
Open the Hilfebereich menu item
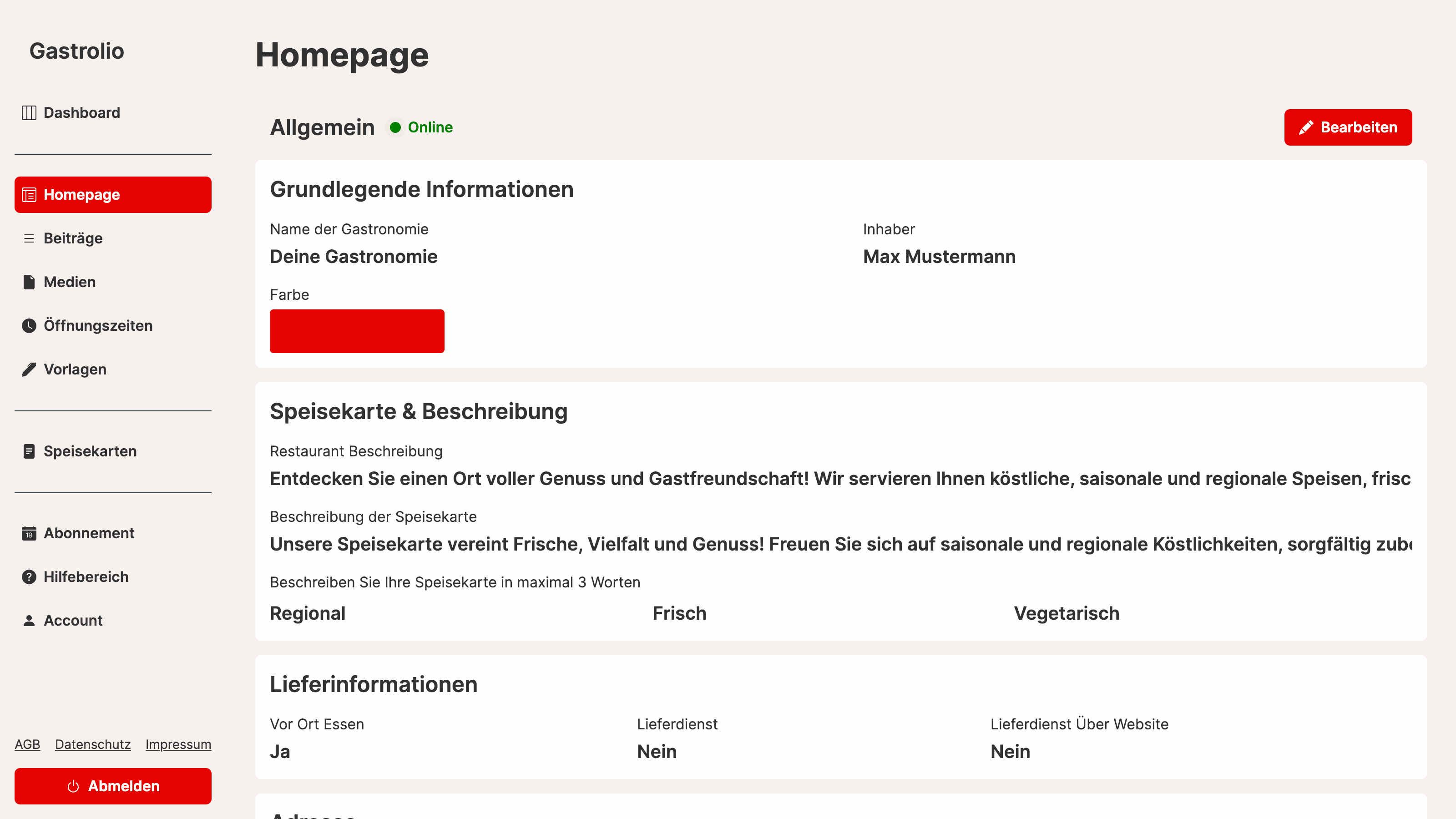pos(86,576)
